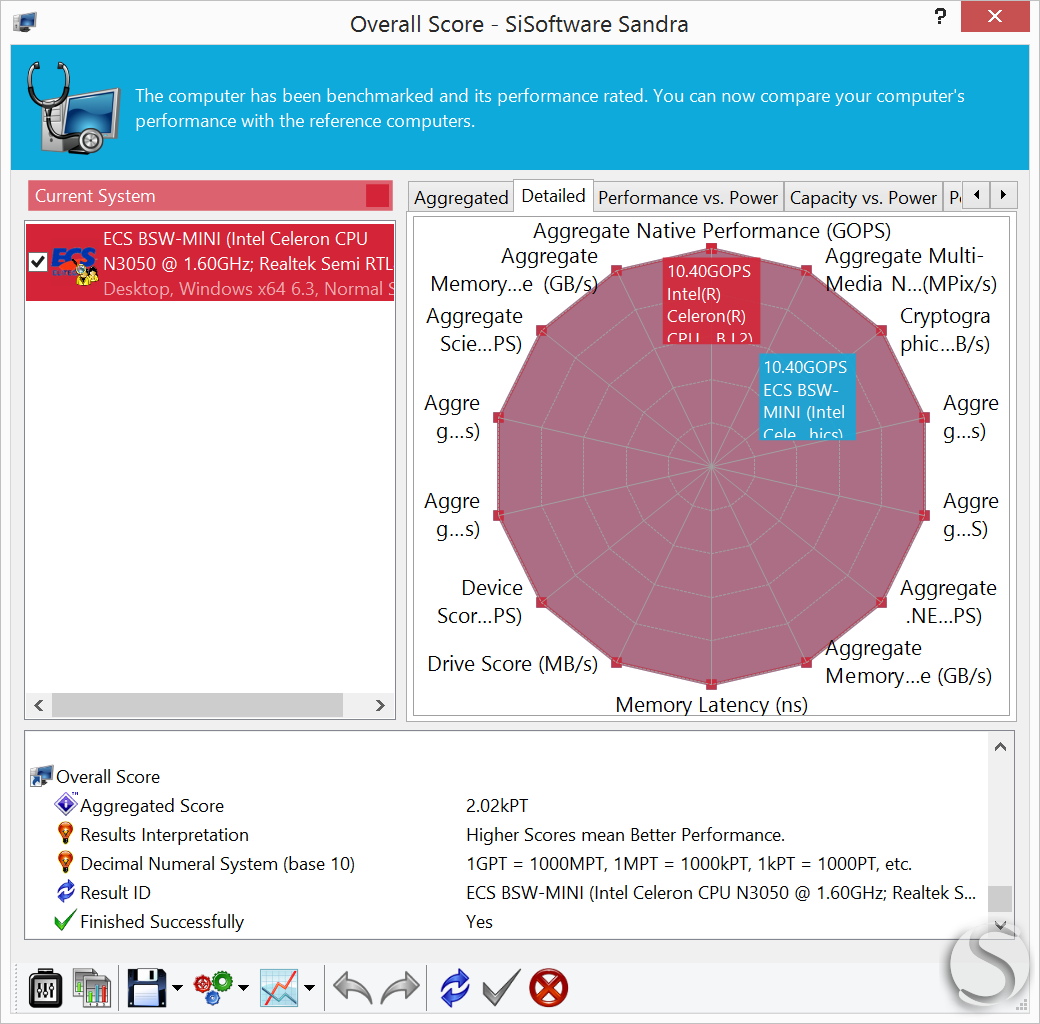Viewport: 1040px width, 1024px height.
Task: Select the Aggregated Score row label
Action: pos(152,805)
